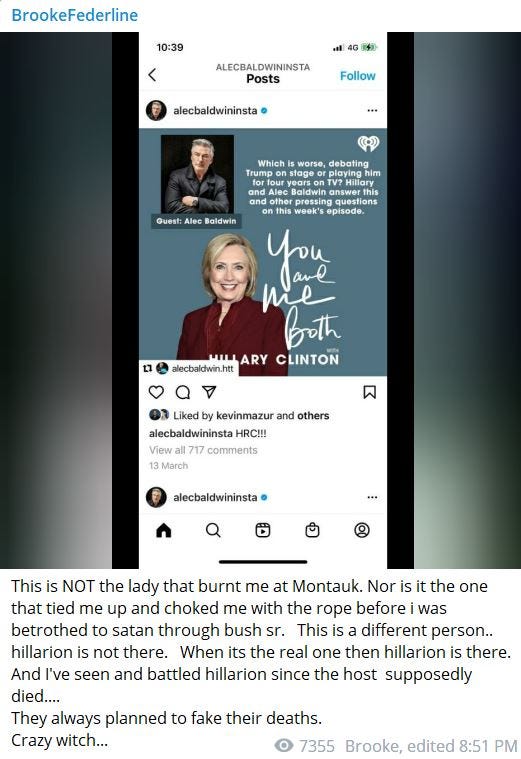Tap alecbaldwininsta avatar on first post

tap(156, 110)
